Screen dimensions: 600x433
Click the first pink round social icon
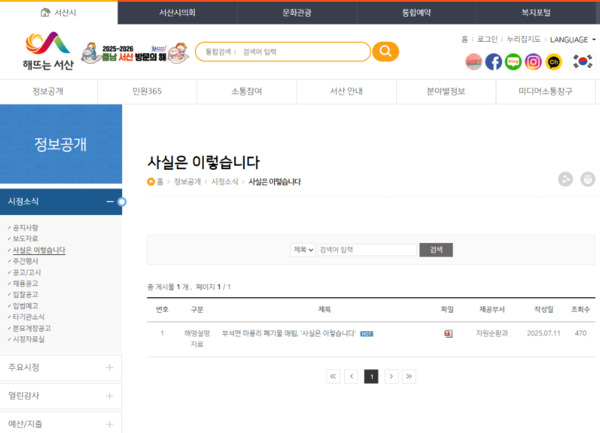pos(473,62)
